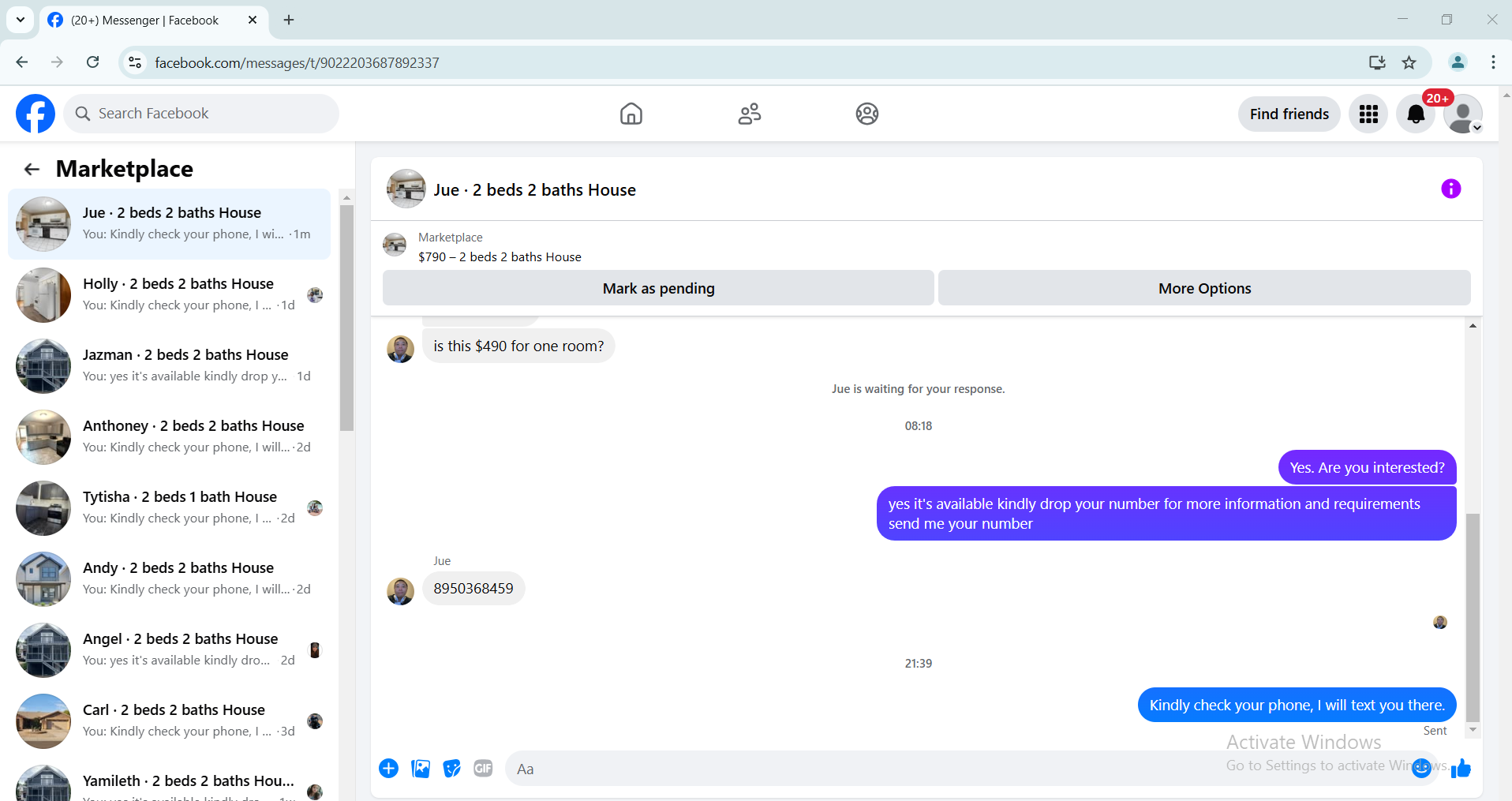
Task: Open Anthoney 2 beds 2 baths conversation
Action: 169,437
